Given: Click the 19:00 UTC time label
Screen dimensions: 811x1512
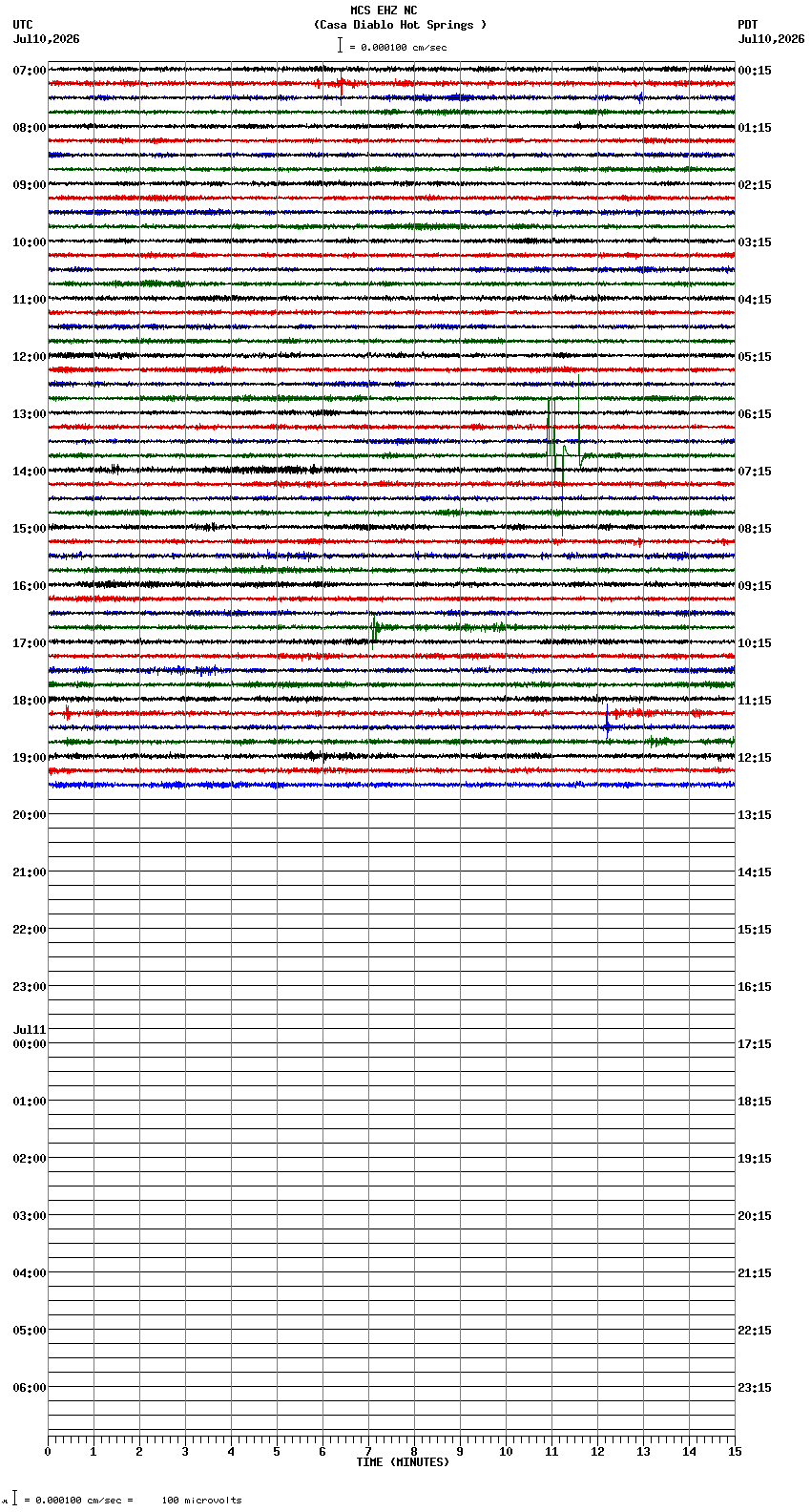Looking at the screenshot, I should [30, 758].
